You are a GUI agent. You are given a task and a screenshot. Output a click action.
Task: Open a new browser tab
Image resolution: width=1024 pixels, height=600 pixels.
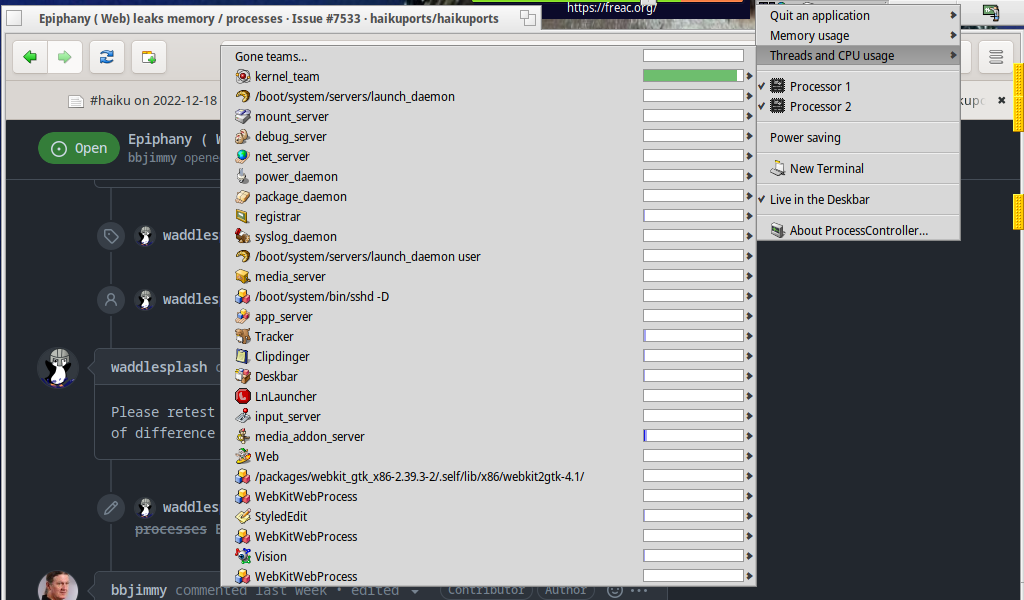(x=146, y=57)
